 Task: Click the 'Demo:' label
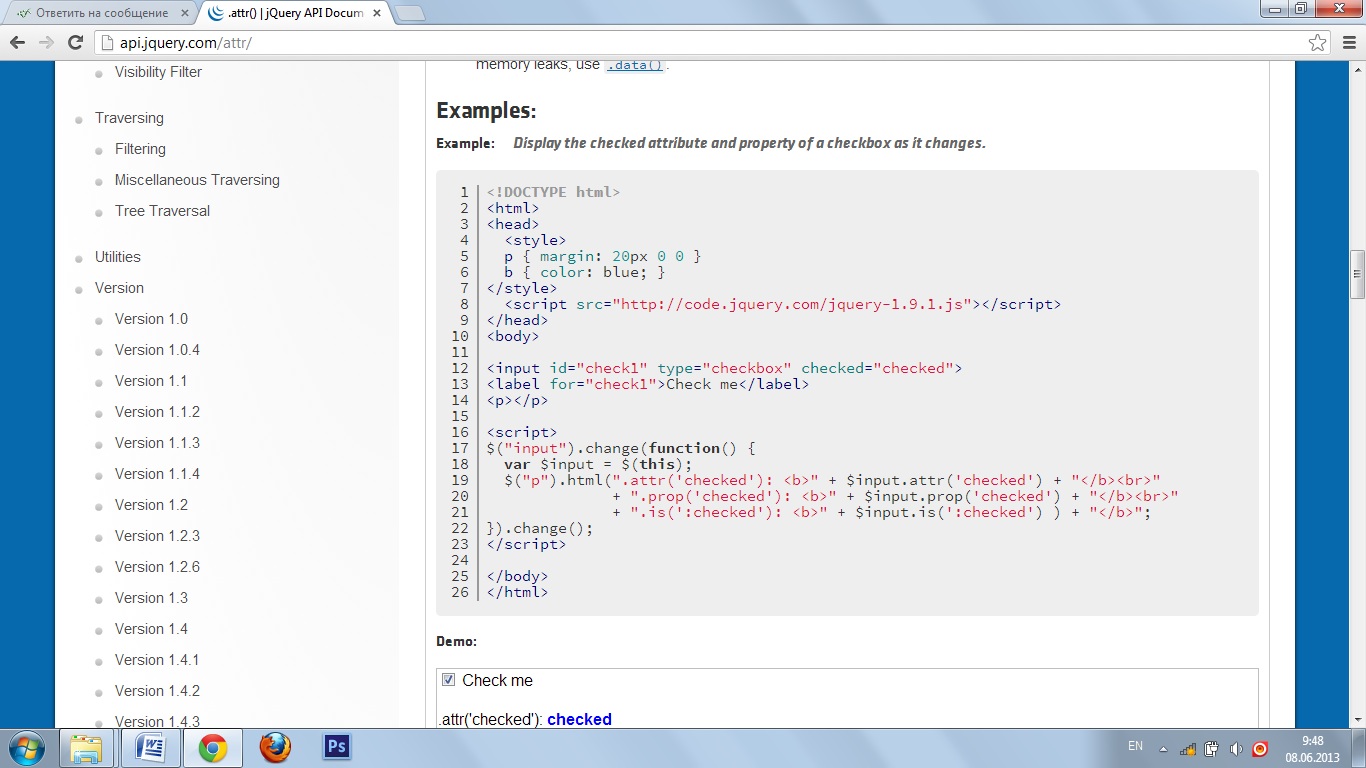pyautogui.click(x=456, y=641)
